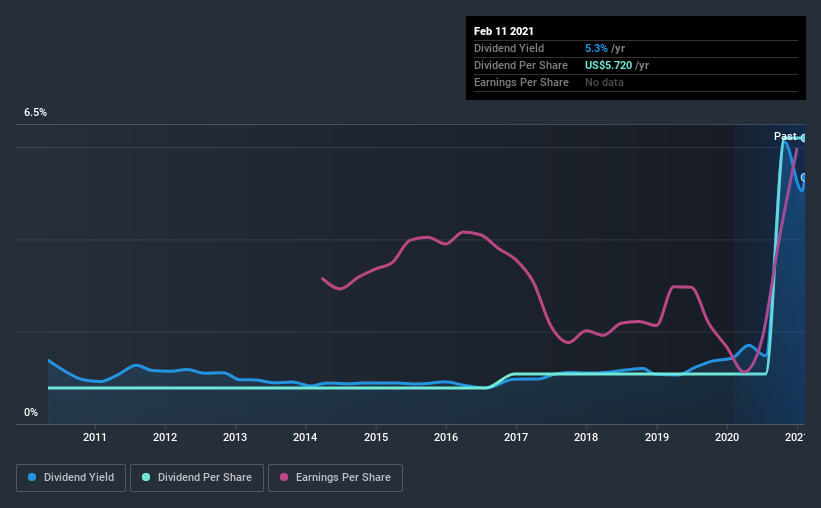Image resolution: width=821 pixels, height=508 pixels.
Task: Click the 2016 x-axis year label
Action: click(446, 437)
